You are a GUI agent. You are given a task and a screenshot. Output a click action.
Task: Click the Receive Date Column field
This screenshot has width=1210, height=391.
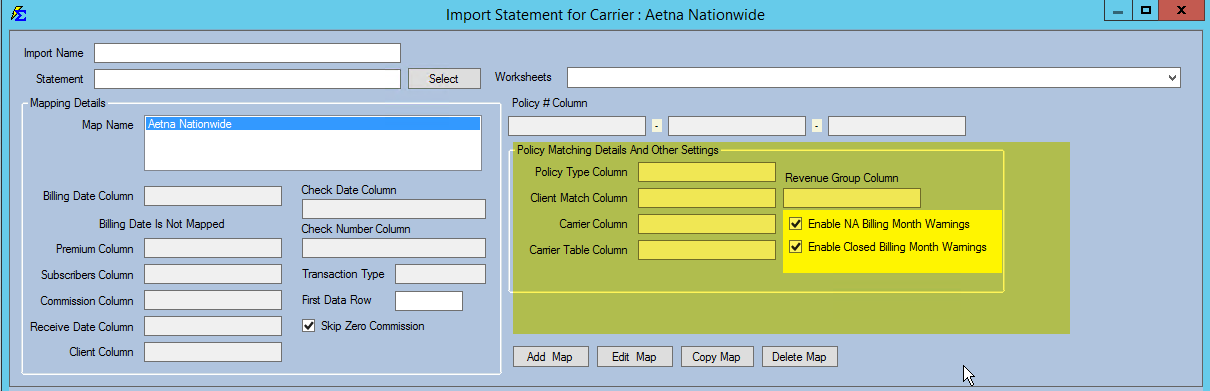coord(213,326)
